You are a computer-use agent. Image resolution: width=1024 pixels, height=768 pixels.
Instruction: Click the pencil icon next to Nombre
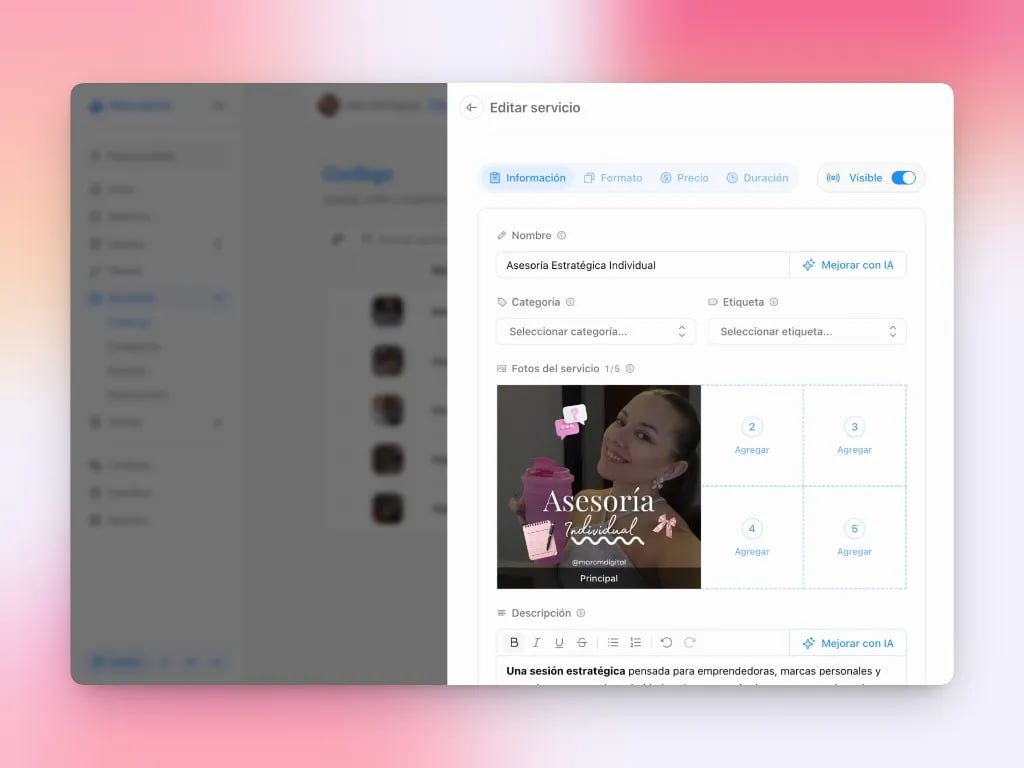[x=502, y=235]
